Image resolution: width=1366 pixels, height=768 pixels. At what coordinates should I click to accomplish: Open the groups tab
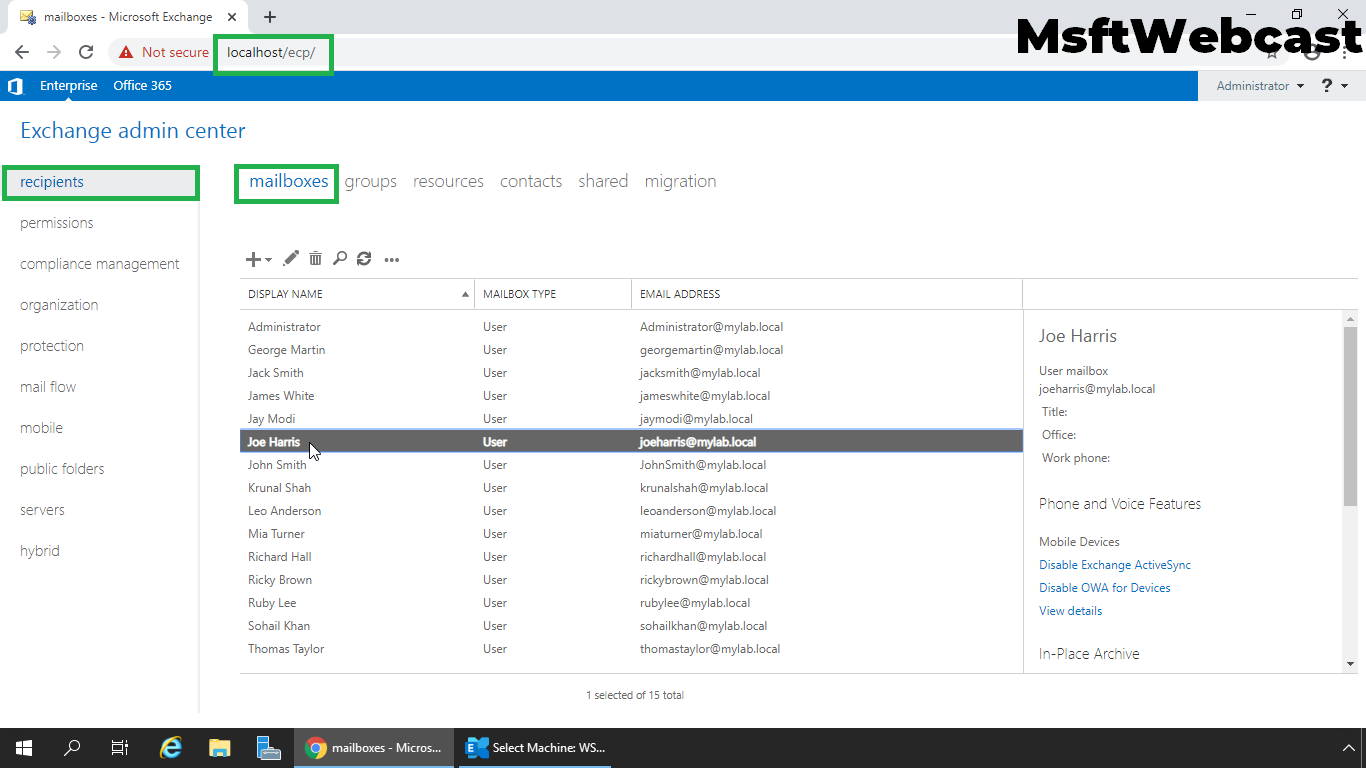[x=370, y=181]
